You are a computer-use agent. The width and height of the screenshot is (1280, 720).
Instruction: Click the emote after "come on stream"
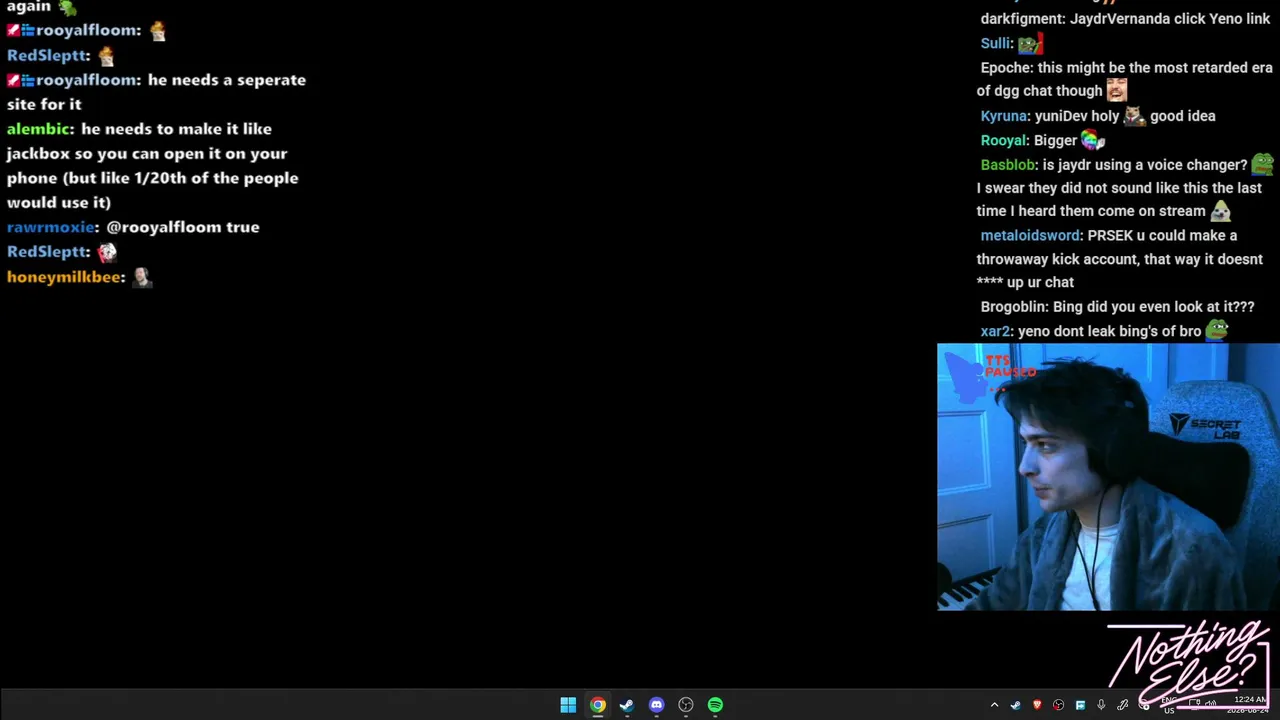pos(1220,211)
